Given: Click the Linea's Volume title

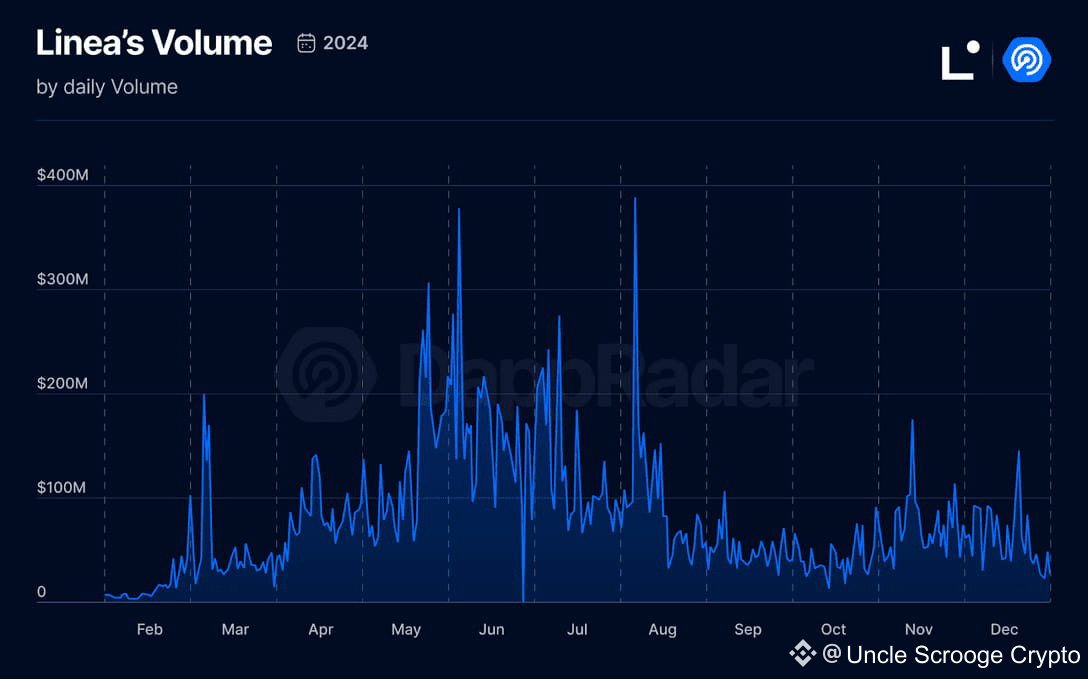Looking at the screenshot, I should click(154, 43).
